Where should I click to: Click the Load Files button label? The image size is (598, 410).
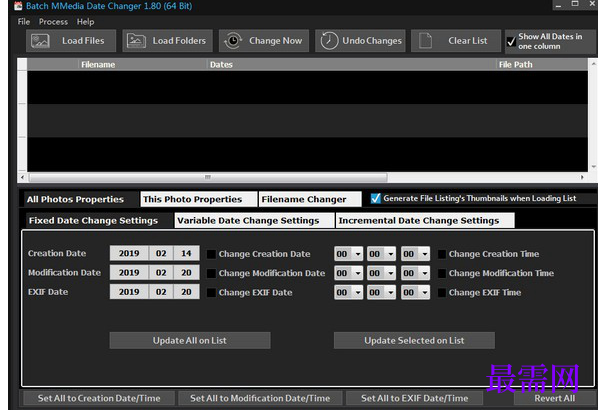(x=83, y=41)
